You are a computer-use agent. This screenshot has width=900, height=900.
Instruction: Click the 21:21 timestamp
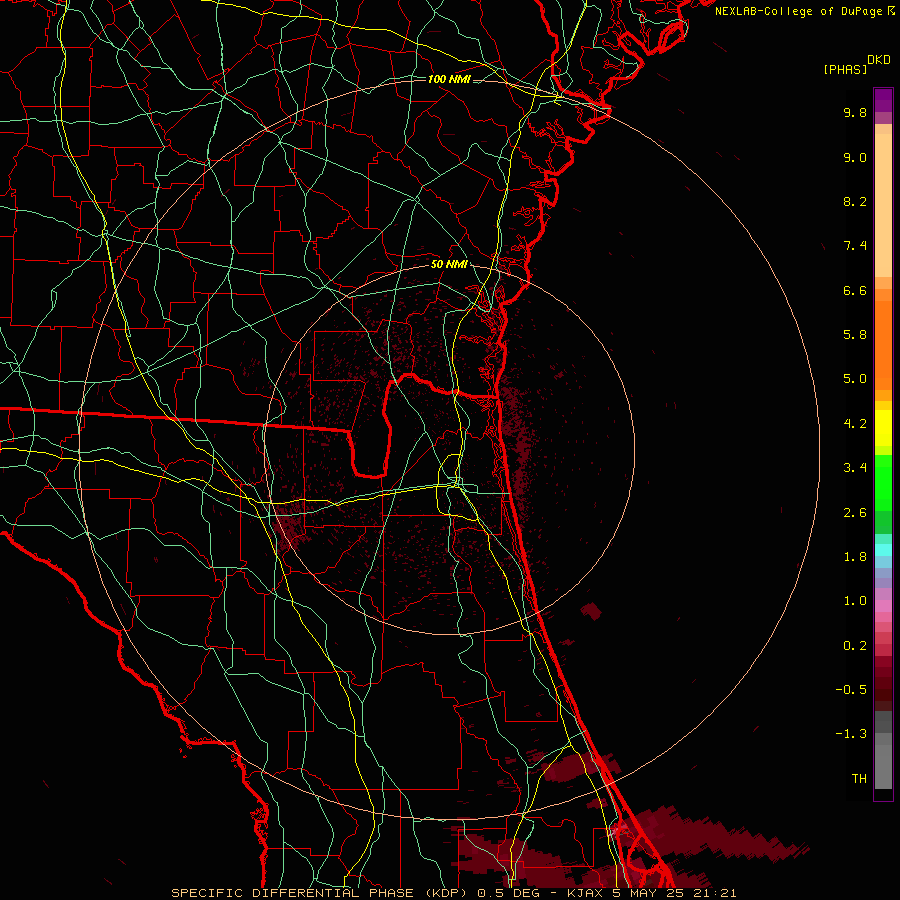[717, 893]
